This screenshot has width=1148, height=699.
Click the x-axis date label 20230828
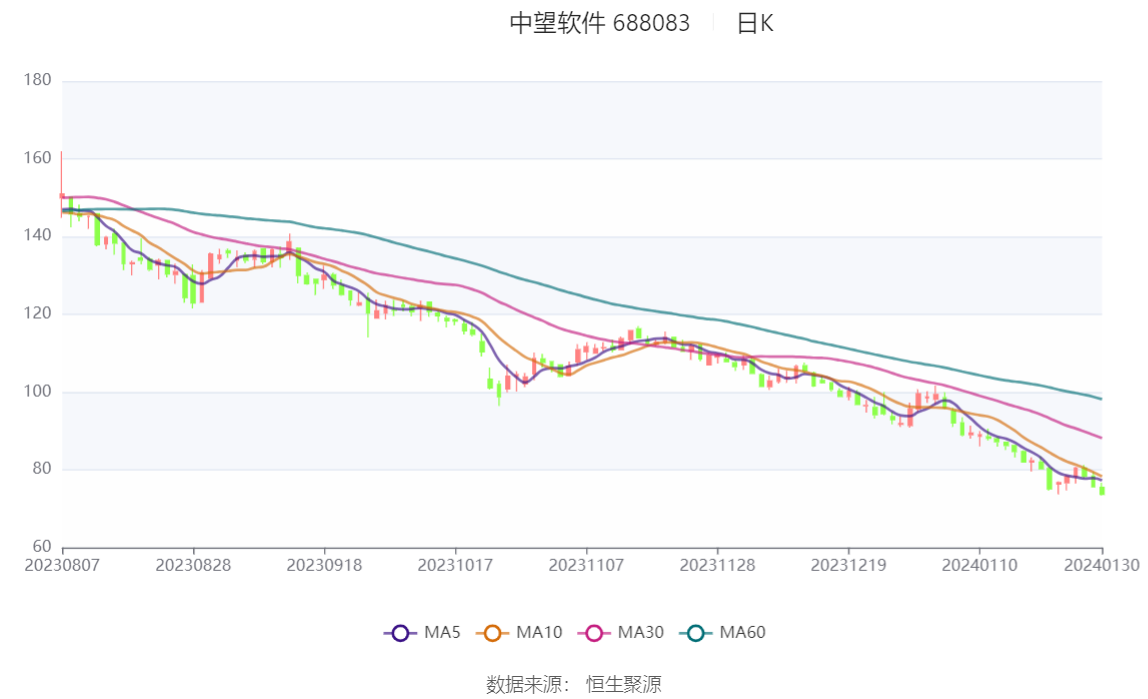click(193, 566)
